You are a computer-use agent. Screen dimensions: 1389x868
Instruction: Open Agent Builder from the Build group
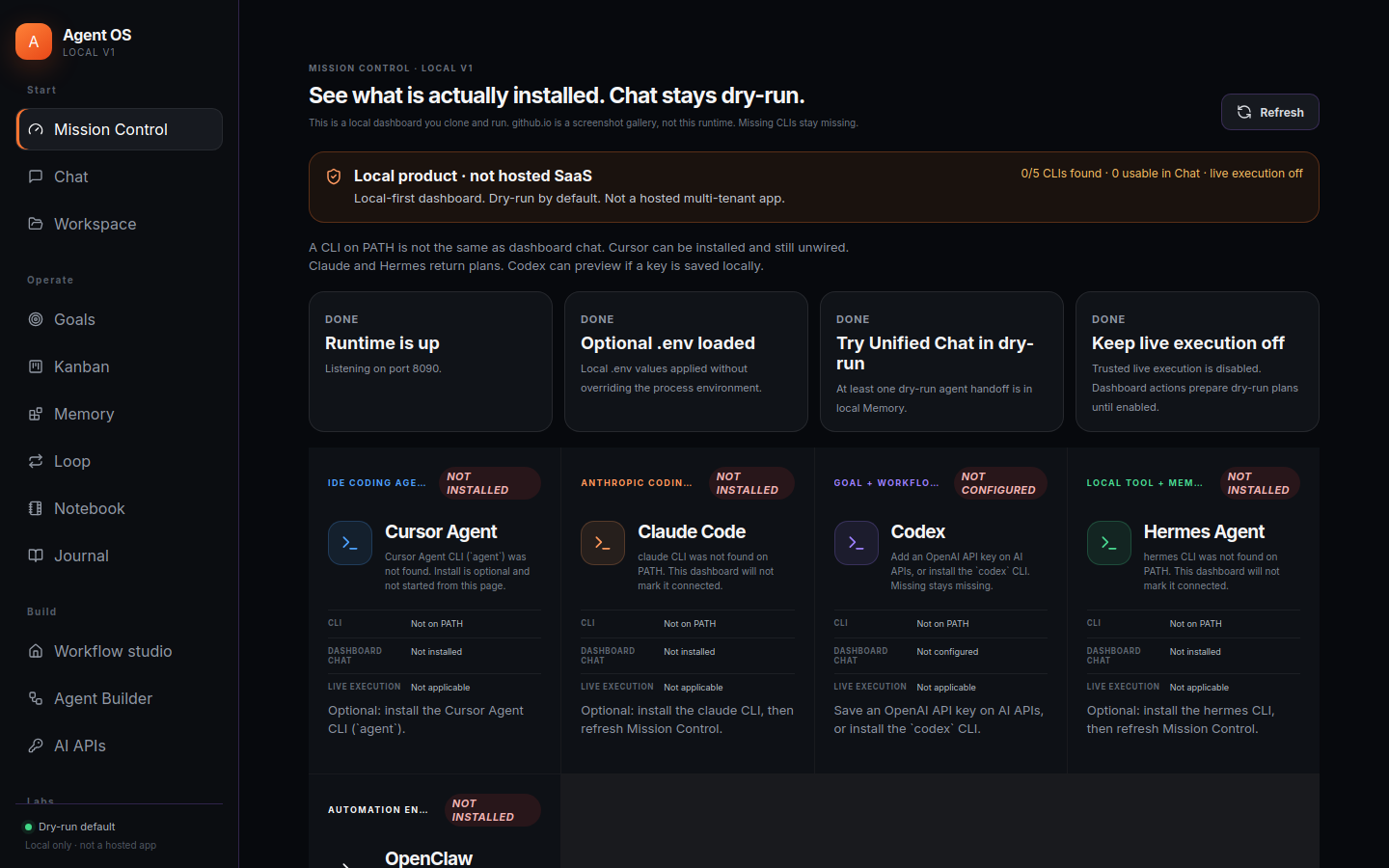[120, 698]
